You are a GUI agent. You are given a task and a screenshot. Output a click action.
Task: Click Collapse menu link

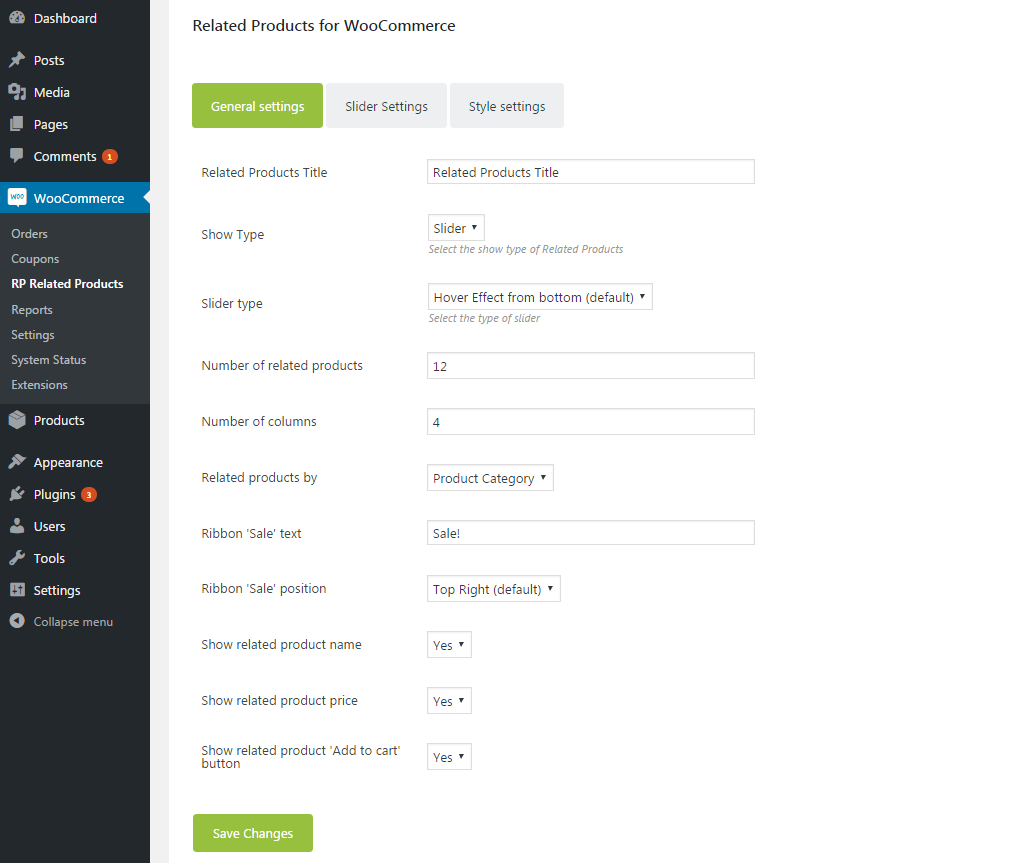coord(73,622)
